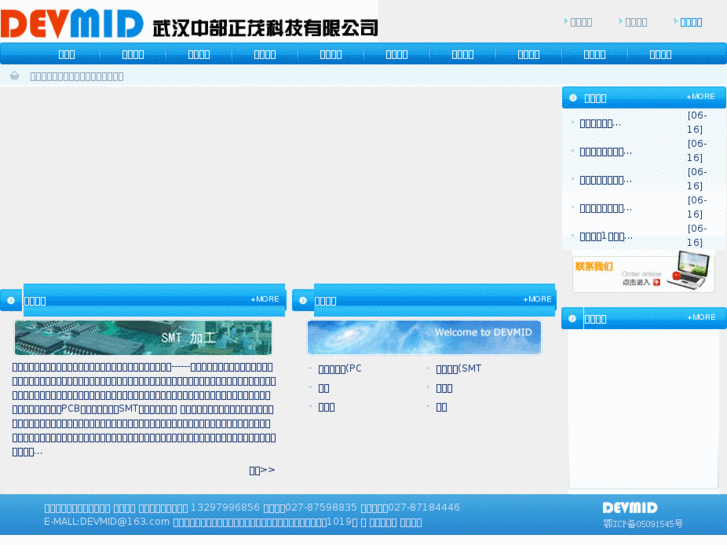Click the 武汉中部正茂科技有限公司 company name
727x545 pixels.
click(x=265, y=28)
